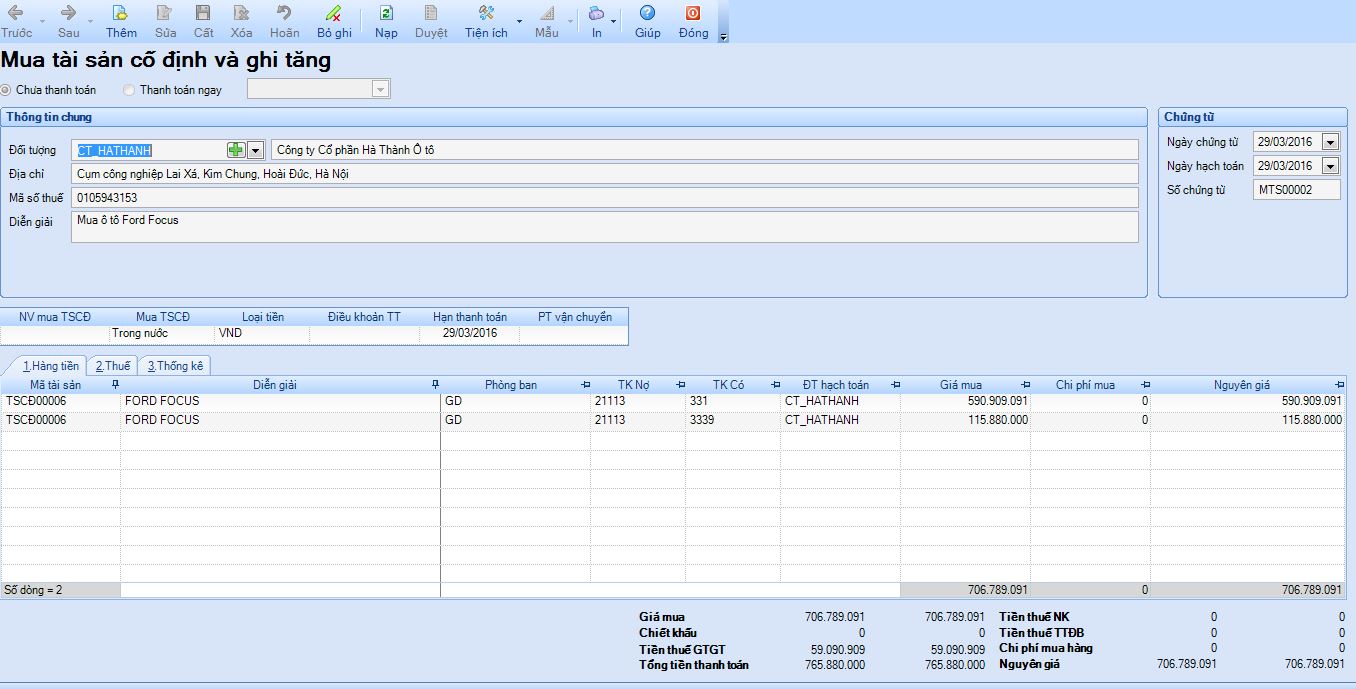Click green plus to add Đối tượng
Viewport: 1356px width, 689px height.
[235, 150]
